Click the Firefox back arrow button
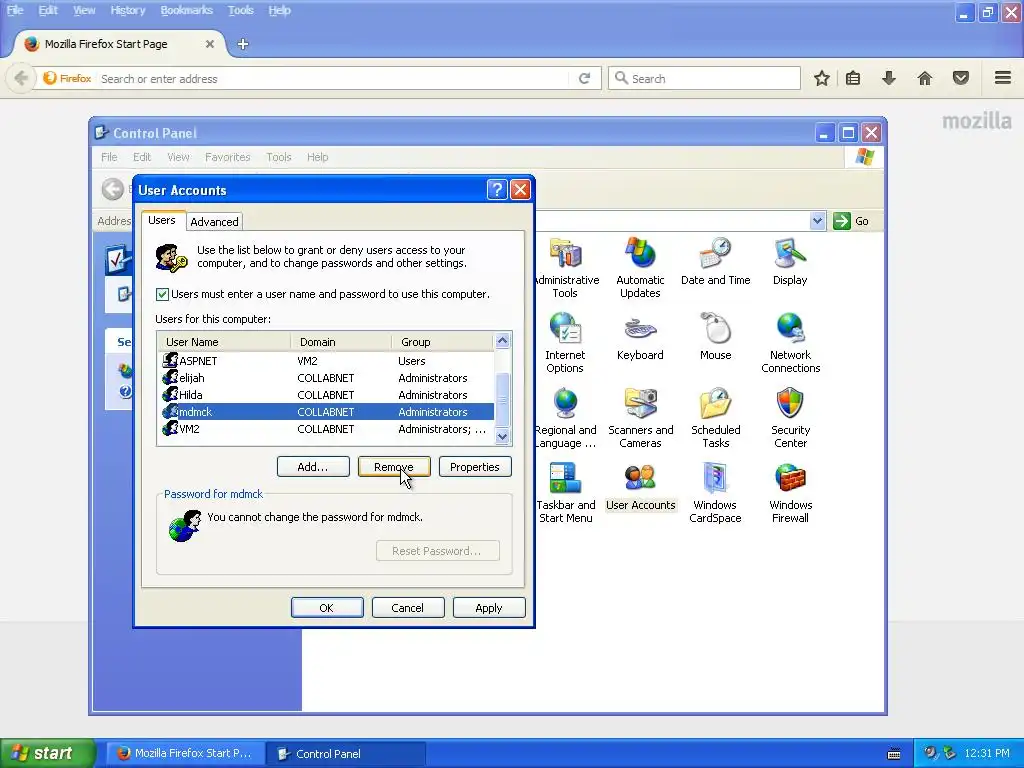 (21, 78)
